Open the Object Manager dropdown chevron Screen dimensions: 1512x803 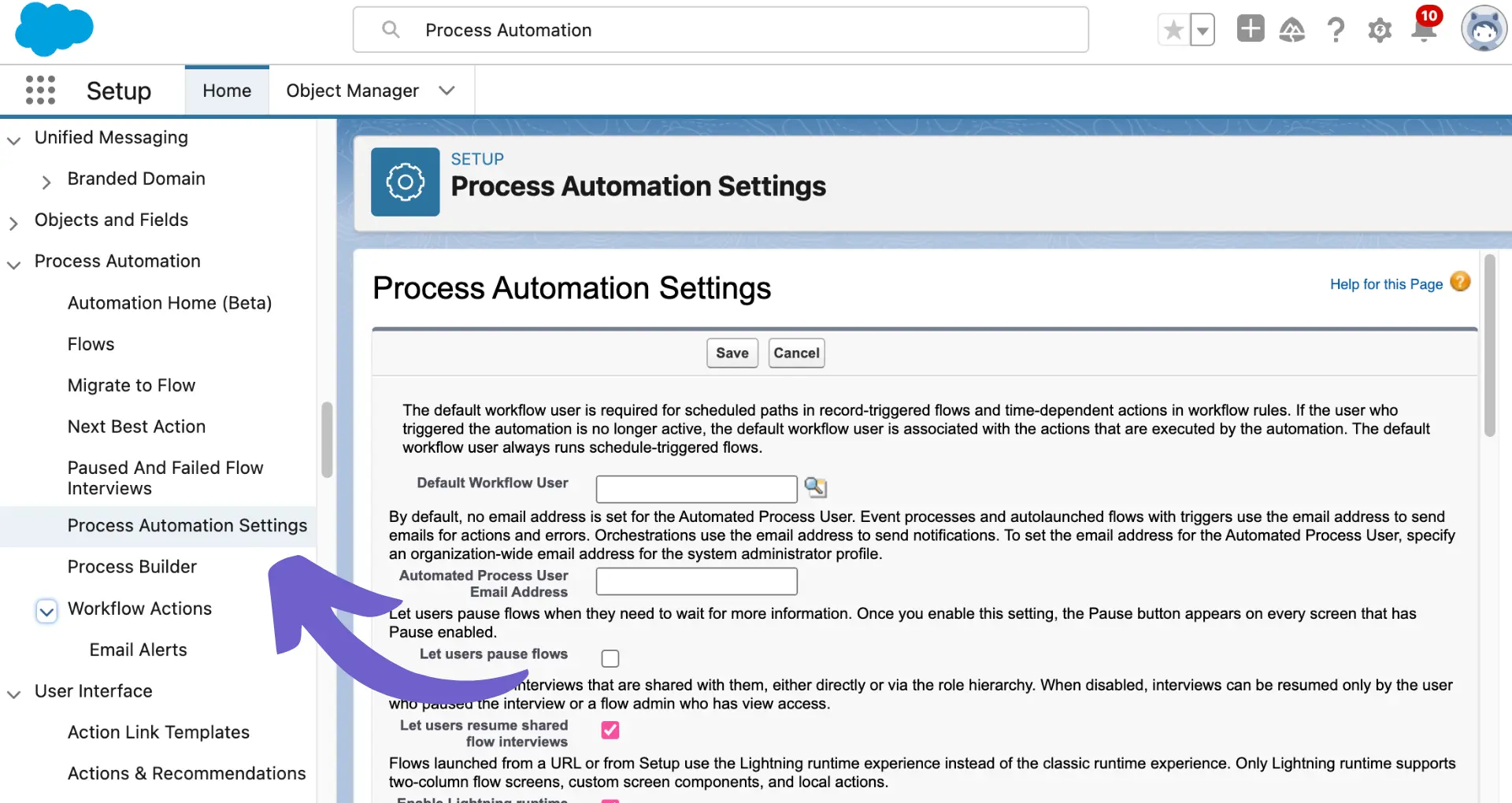447,91
